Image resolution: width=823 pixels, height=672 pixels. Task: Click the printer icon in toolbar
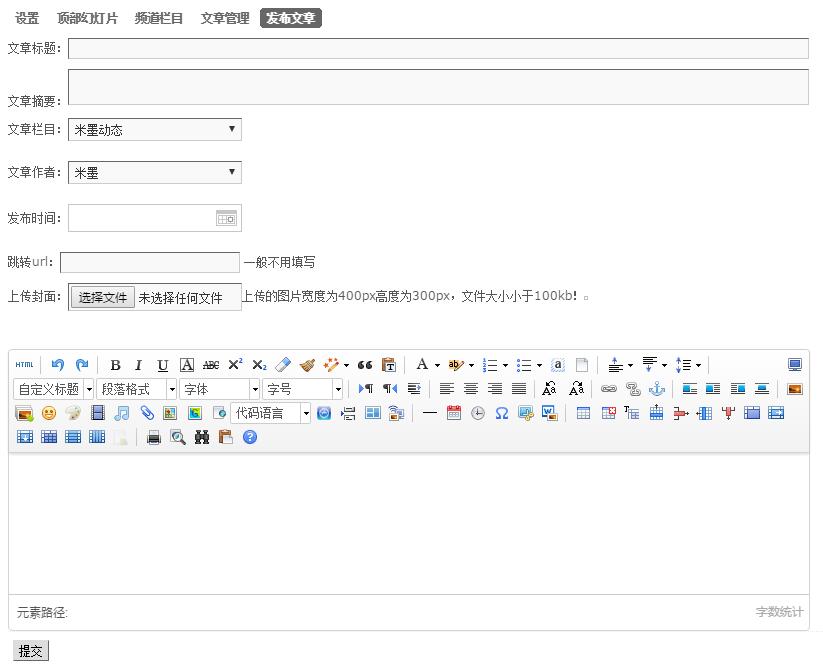point(154,437)
